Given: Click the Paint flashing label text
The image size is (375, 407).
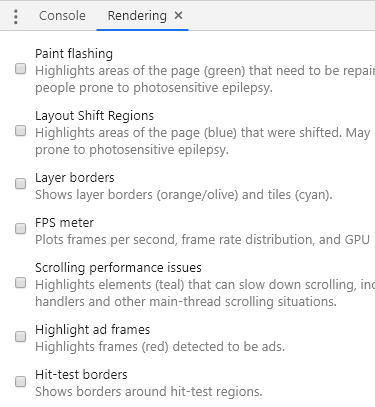Looking at the screenshot, I should 74,54.
